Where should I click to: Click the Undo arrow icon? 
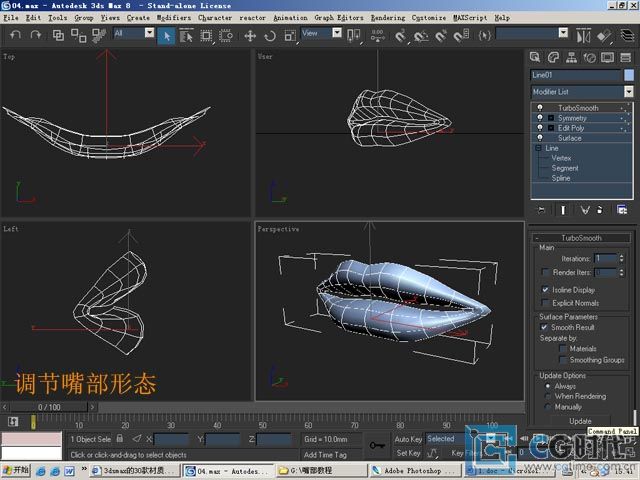[x=15, y=35]
